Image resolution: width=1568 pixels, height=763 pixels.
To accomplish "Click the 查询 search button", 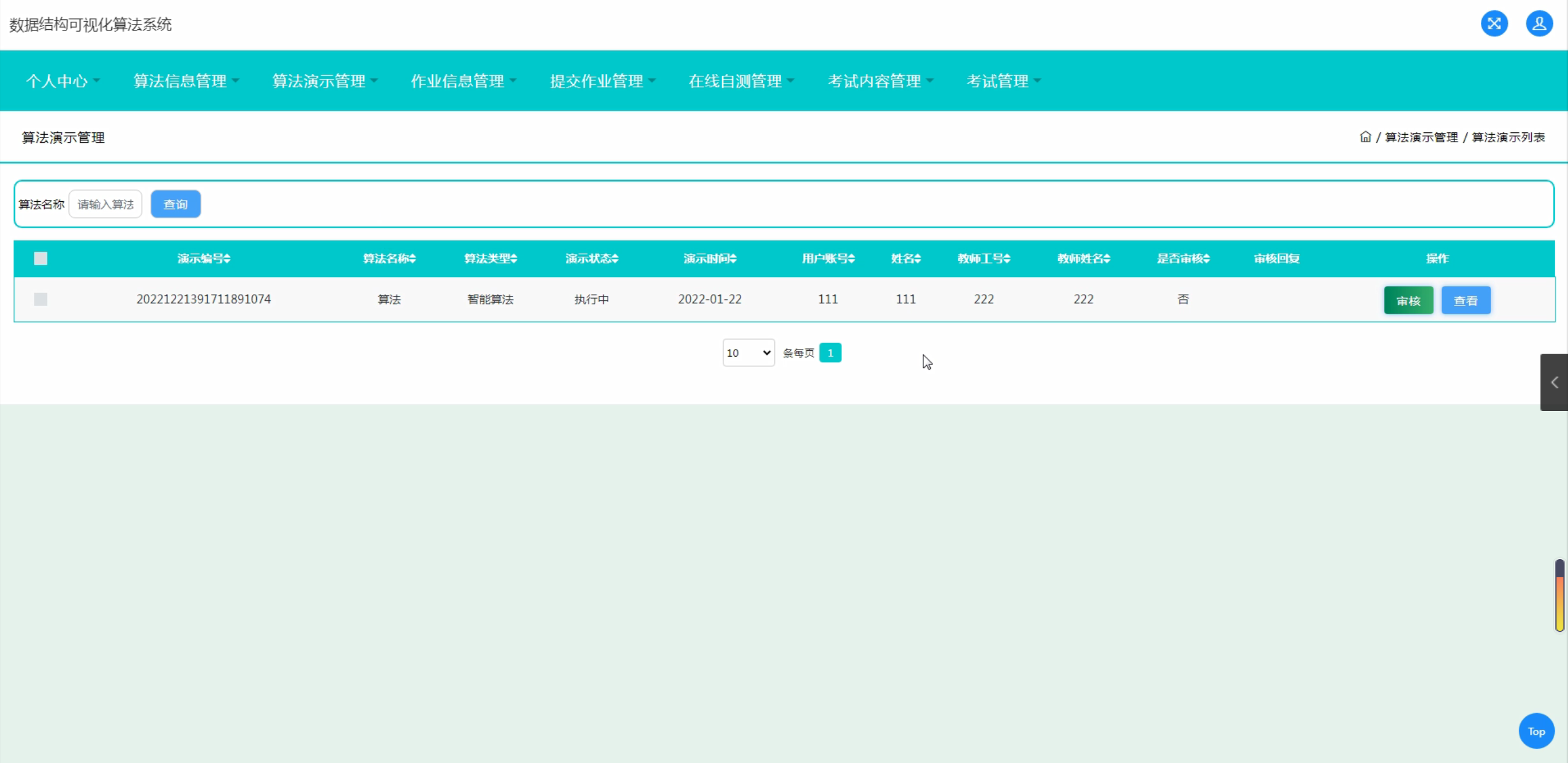I will (x=175, y=205).
